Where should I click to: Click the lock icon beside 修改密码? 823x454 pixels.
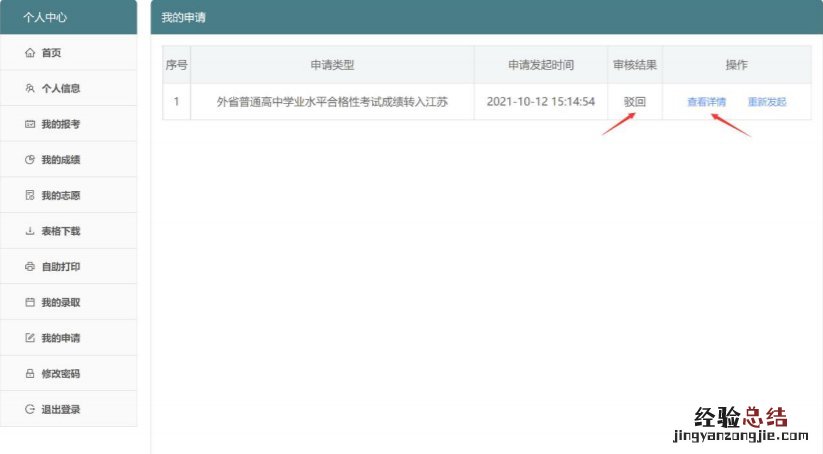point(30,374)
